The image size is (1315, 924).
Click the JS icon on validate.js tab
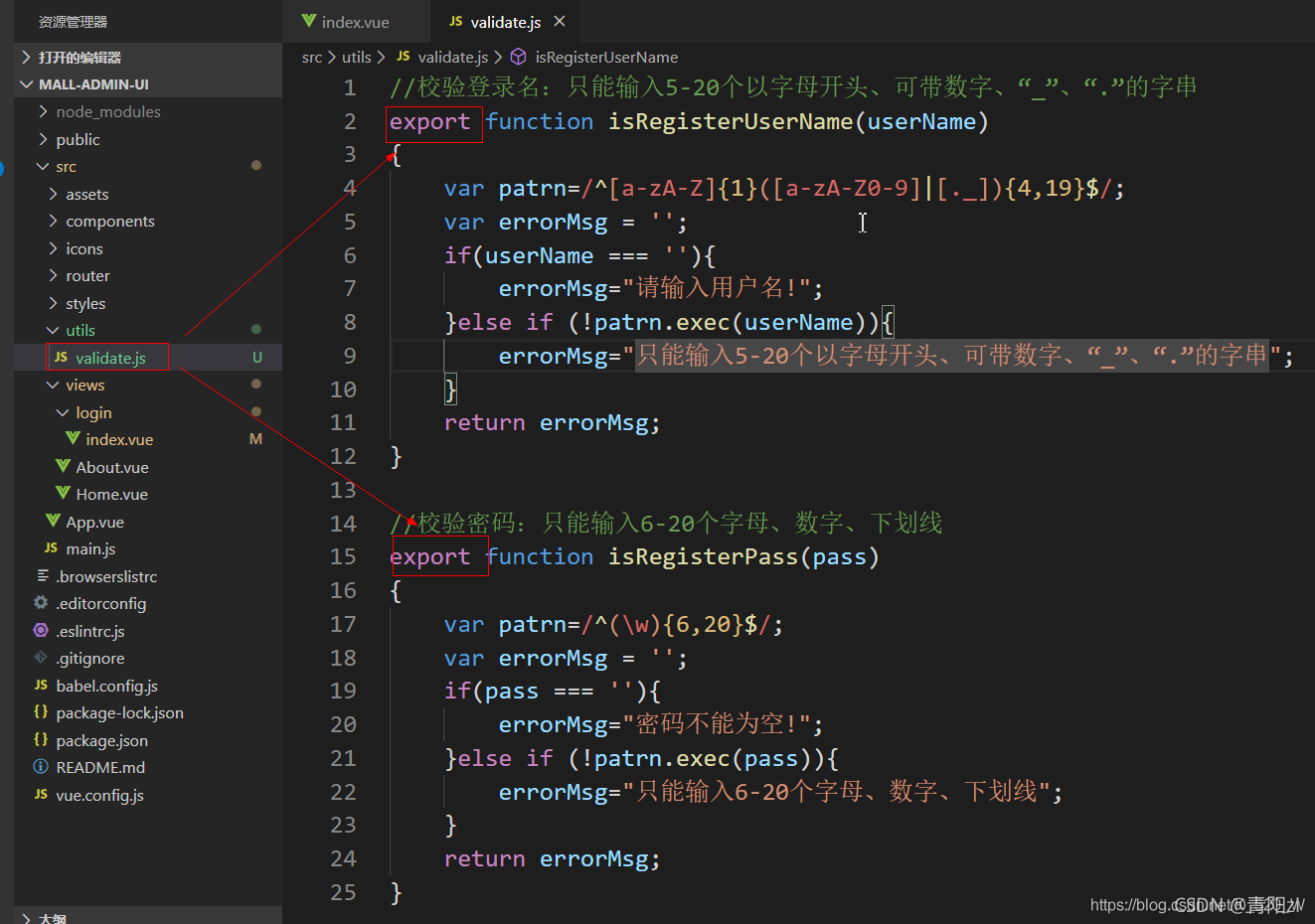pyautogui.click(x=455, y=21)
